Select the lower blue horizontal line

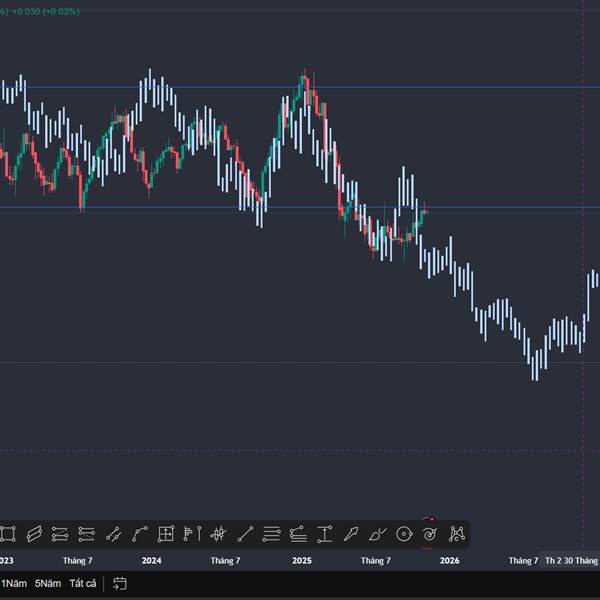500,208
